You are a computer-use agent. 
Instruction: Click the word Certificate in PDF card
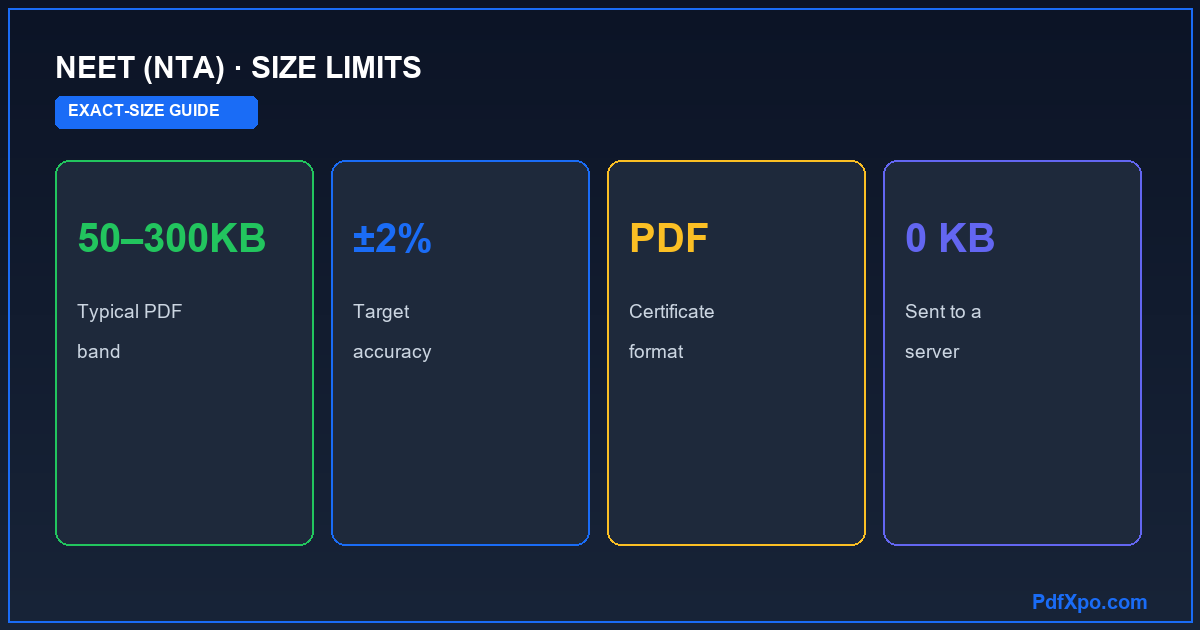(672, 311)
